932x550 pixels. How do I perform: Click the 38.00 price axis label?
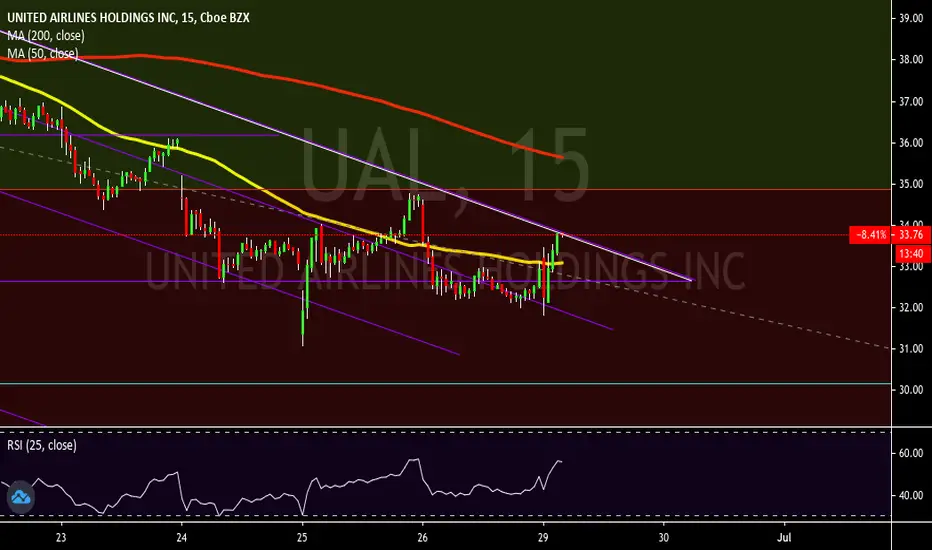(911, 59)
